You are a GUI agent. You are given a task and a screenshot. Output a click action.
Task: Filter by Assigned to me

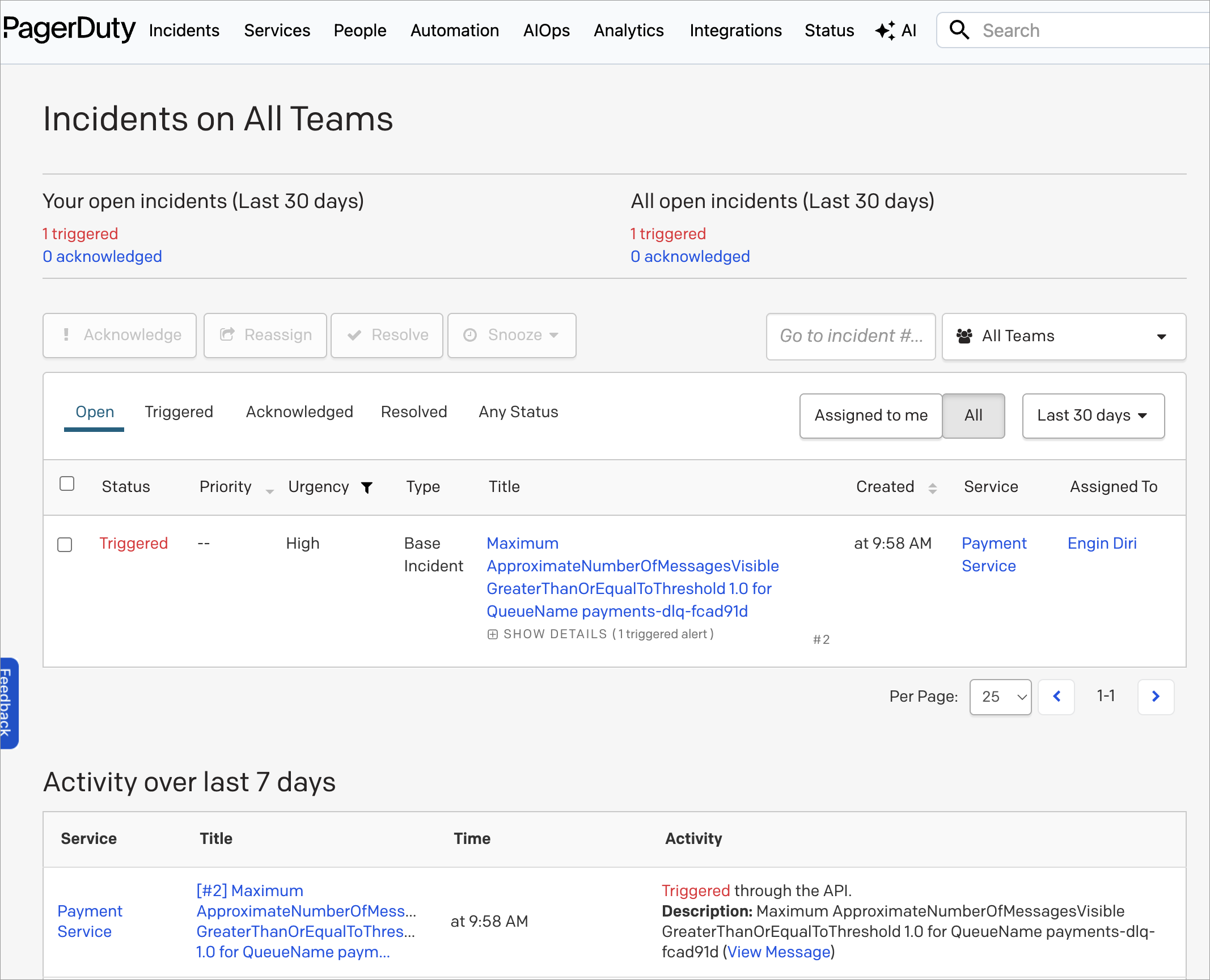click(x=871, y=415)
